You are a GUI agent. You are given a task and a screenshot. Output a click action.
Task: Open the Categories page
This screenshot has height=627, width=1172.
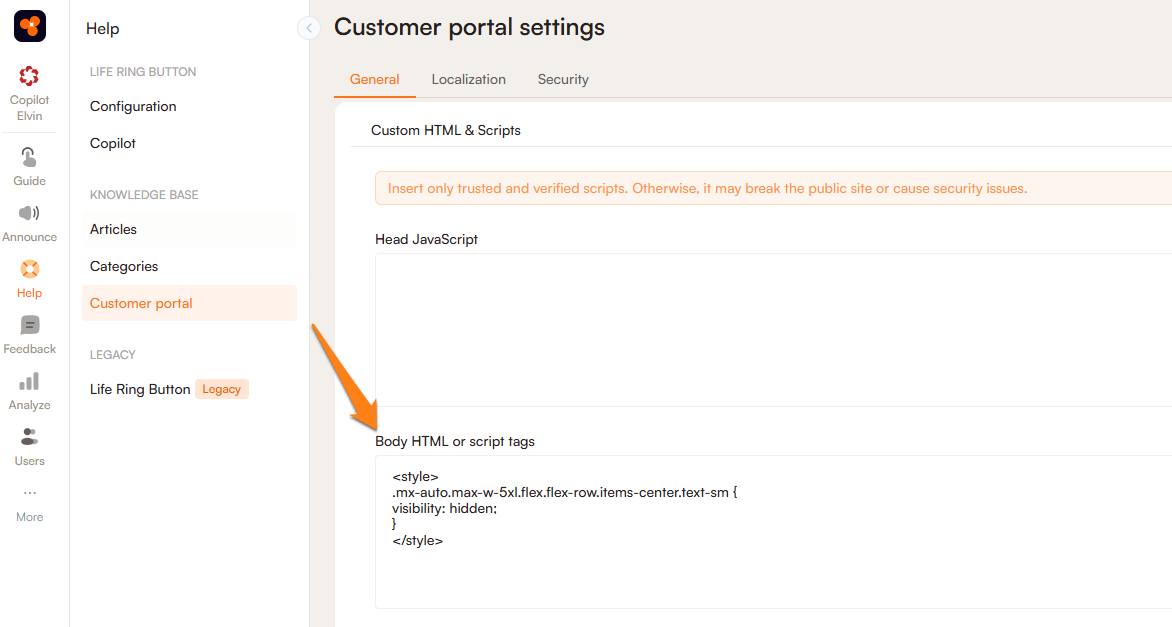pos(124,266)
